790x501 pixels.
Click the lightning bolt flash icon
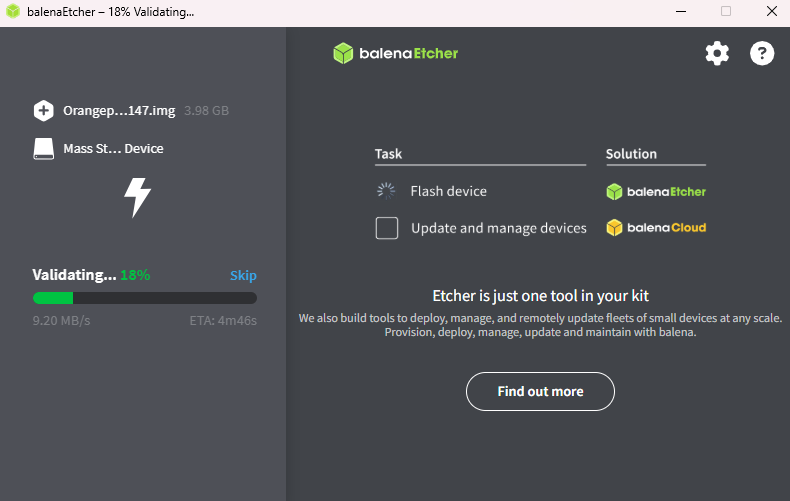pos(137,197)
